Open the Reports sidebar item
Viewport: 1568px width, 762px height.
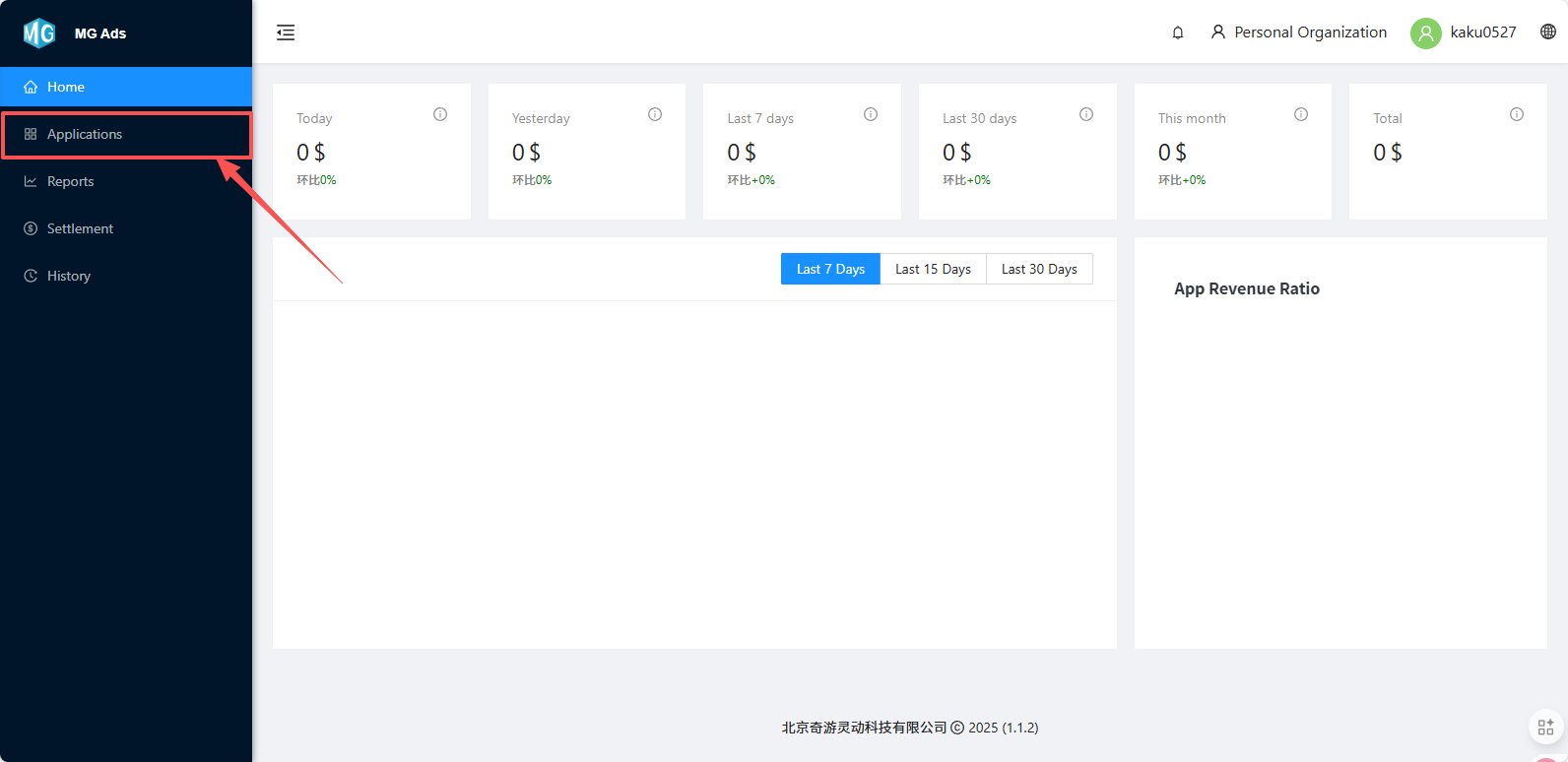tap(70, 181)
